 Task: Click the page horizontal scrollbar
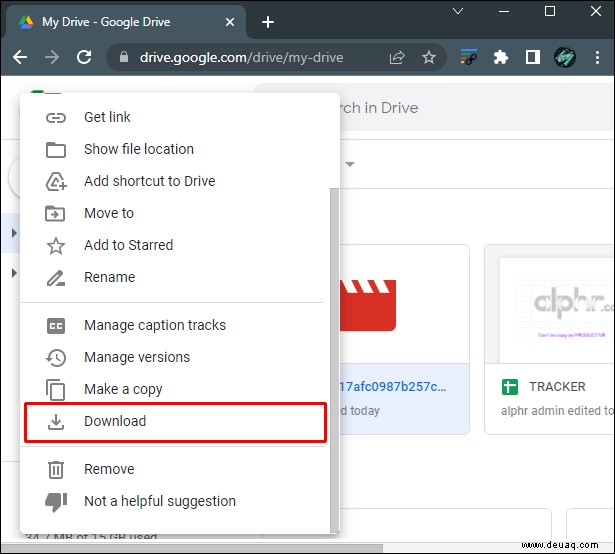[192, 548]
